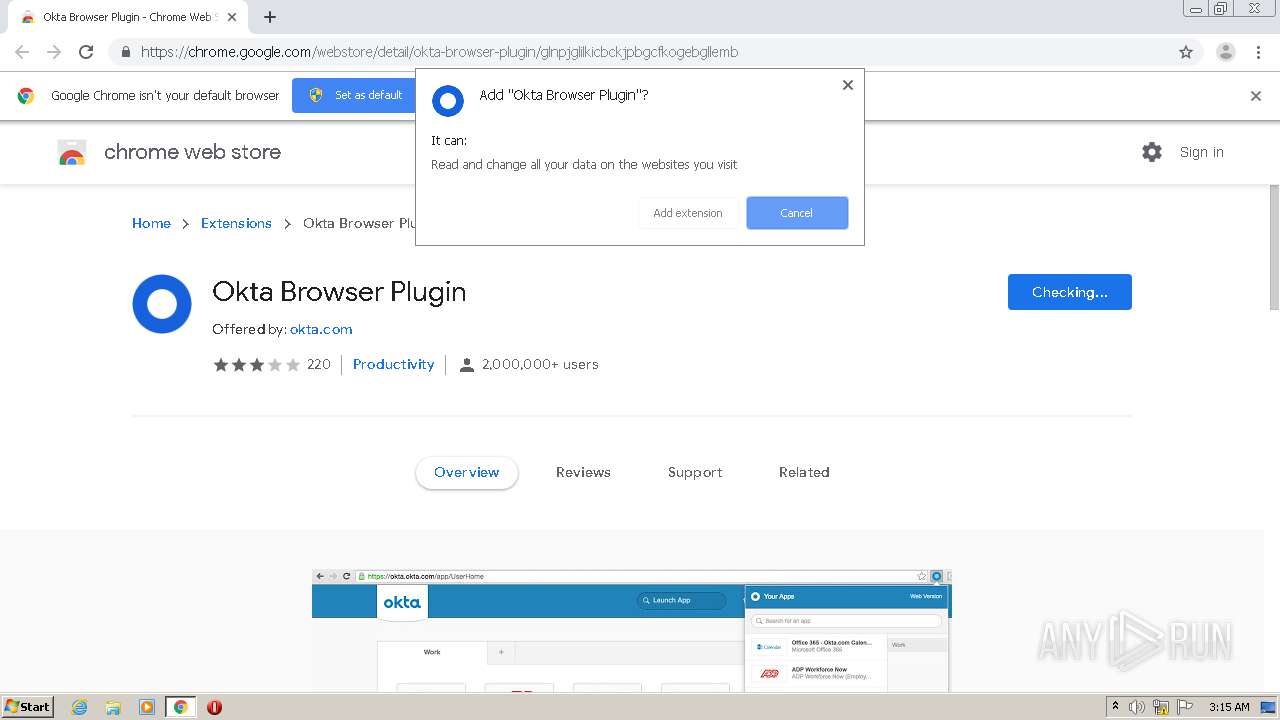This screenshot has height=720, width=1280.
Task: Switch to the Overview tab
Action: [467, 472]
